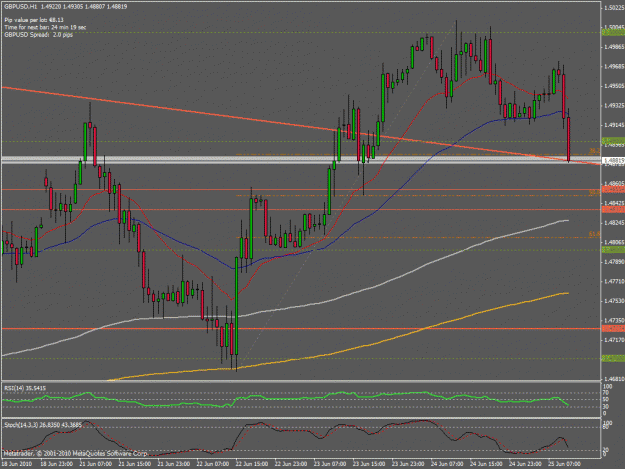The height and width of the screenshot is (469, 625).
Task: Click the 1.49685 price axis label
Action: [x=614, y=66]
